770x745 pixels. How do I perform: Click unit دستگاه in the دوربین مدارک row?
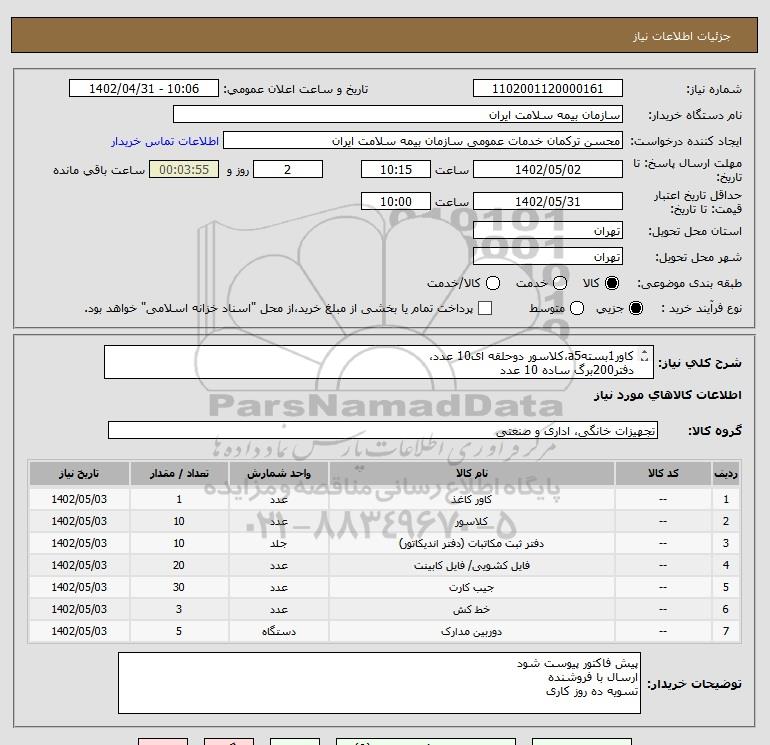point(279,632)
